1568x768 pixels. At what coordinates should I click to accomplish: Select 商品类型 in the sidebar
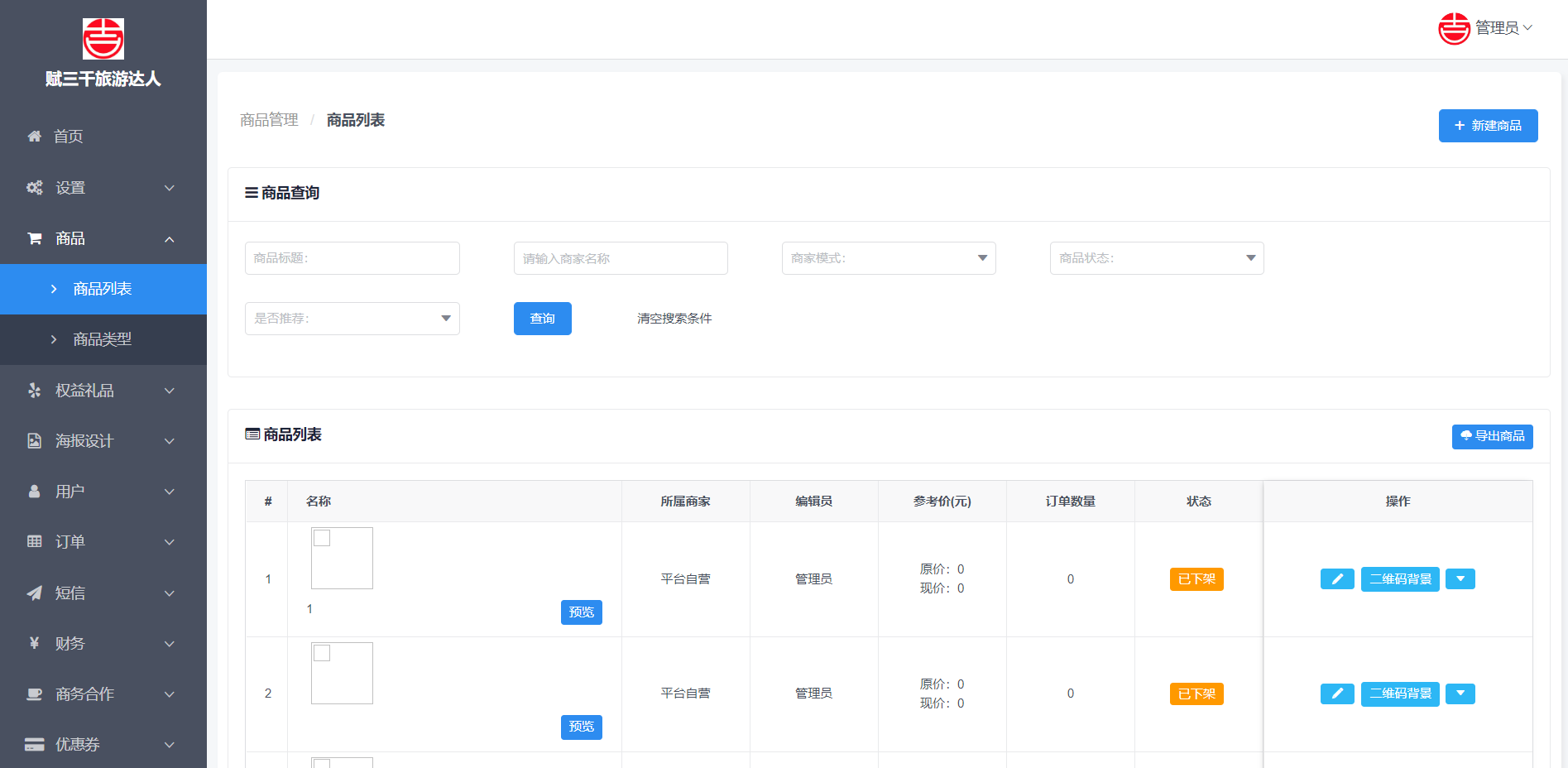click(103, 339)
